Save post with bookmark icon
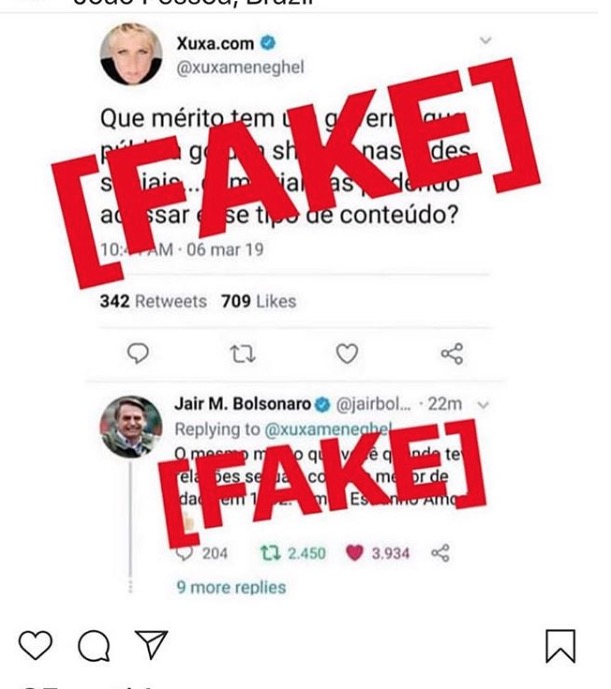 pyautogui.click(x=560, y=646)
